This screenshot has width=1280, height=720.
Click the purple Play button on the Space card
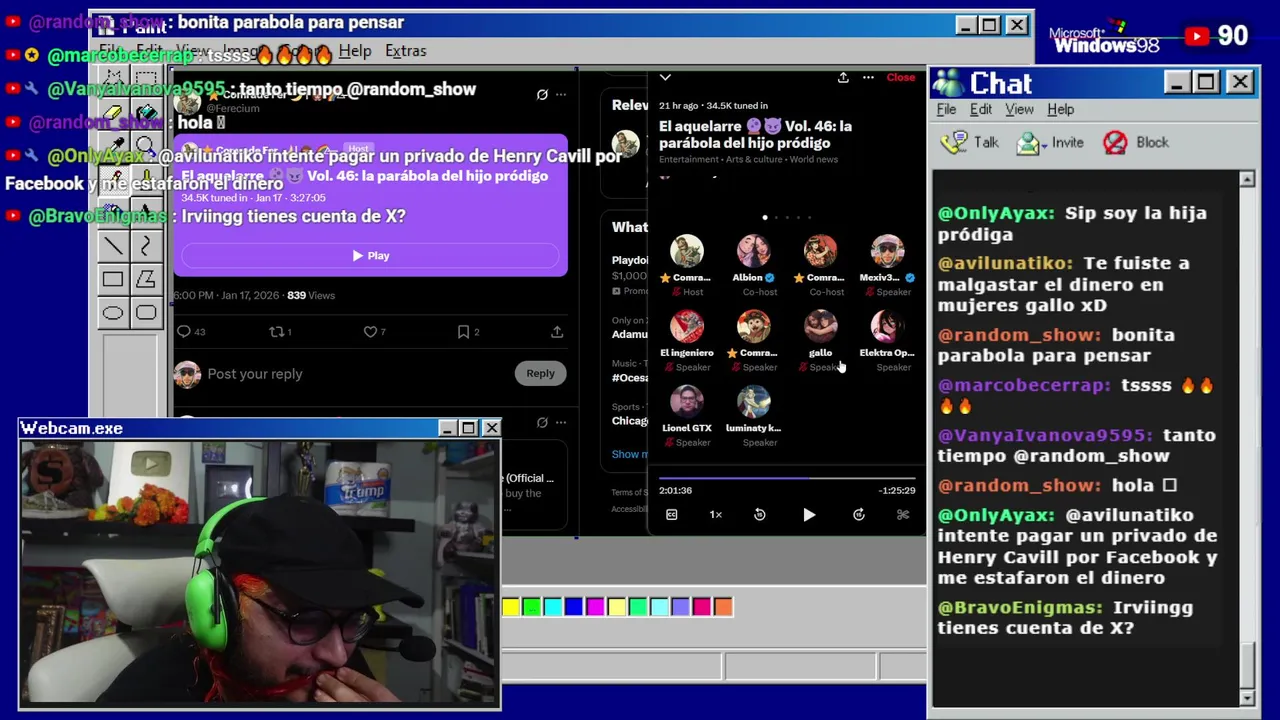point(371,255)
